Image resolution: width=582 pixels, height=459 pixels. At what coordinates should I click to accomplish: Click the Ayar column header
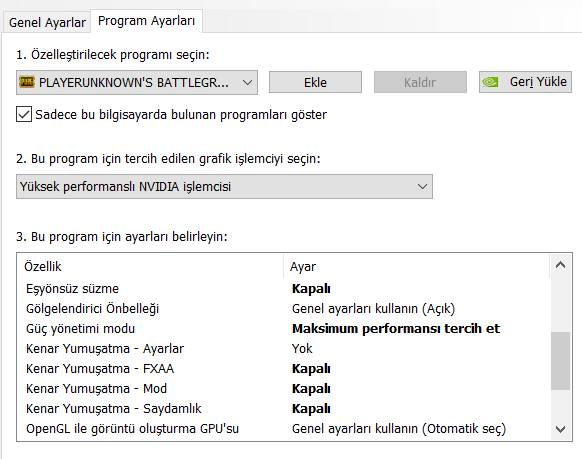tap(416, 266)
